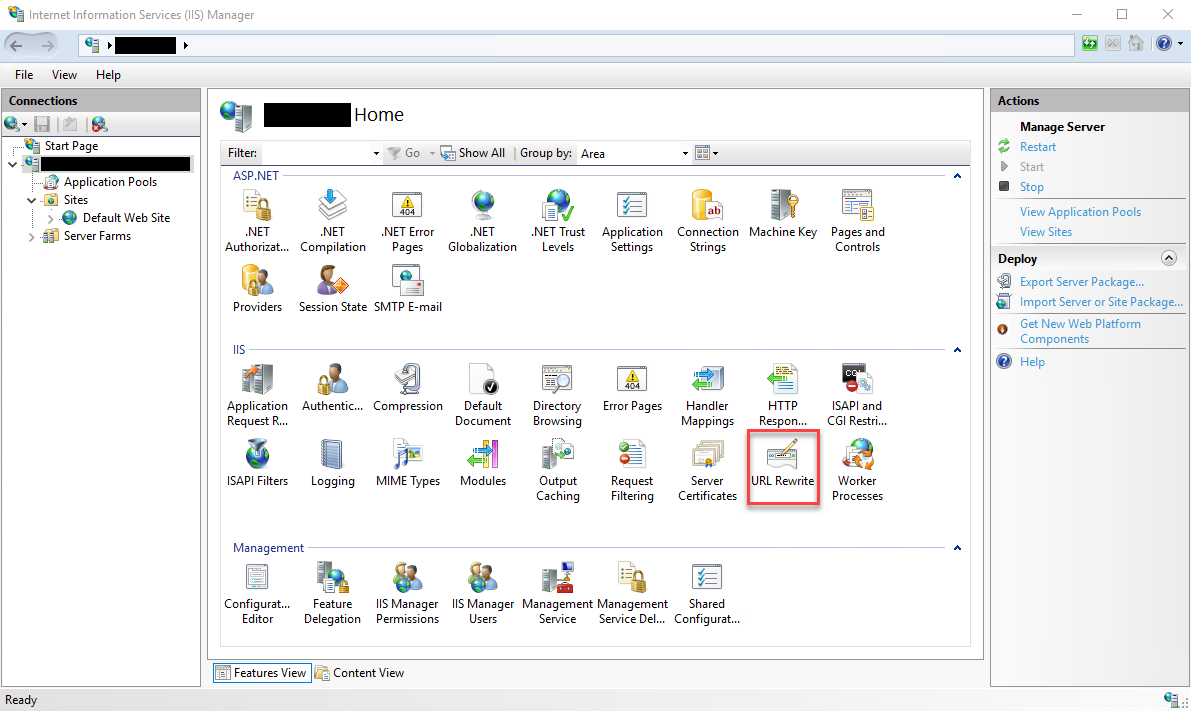Collapse the IIS group
The width and height of the screenshot is (1191, 711).
coord(957,349)
